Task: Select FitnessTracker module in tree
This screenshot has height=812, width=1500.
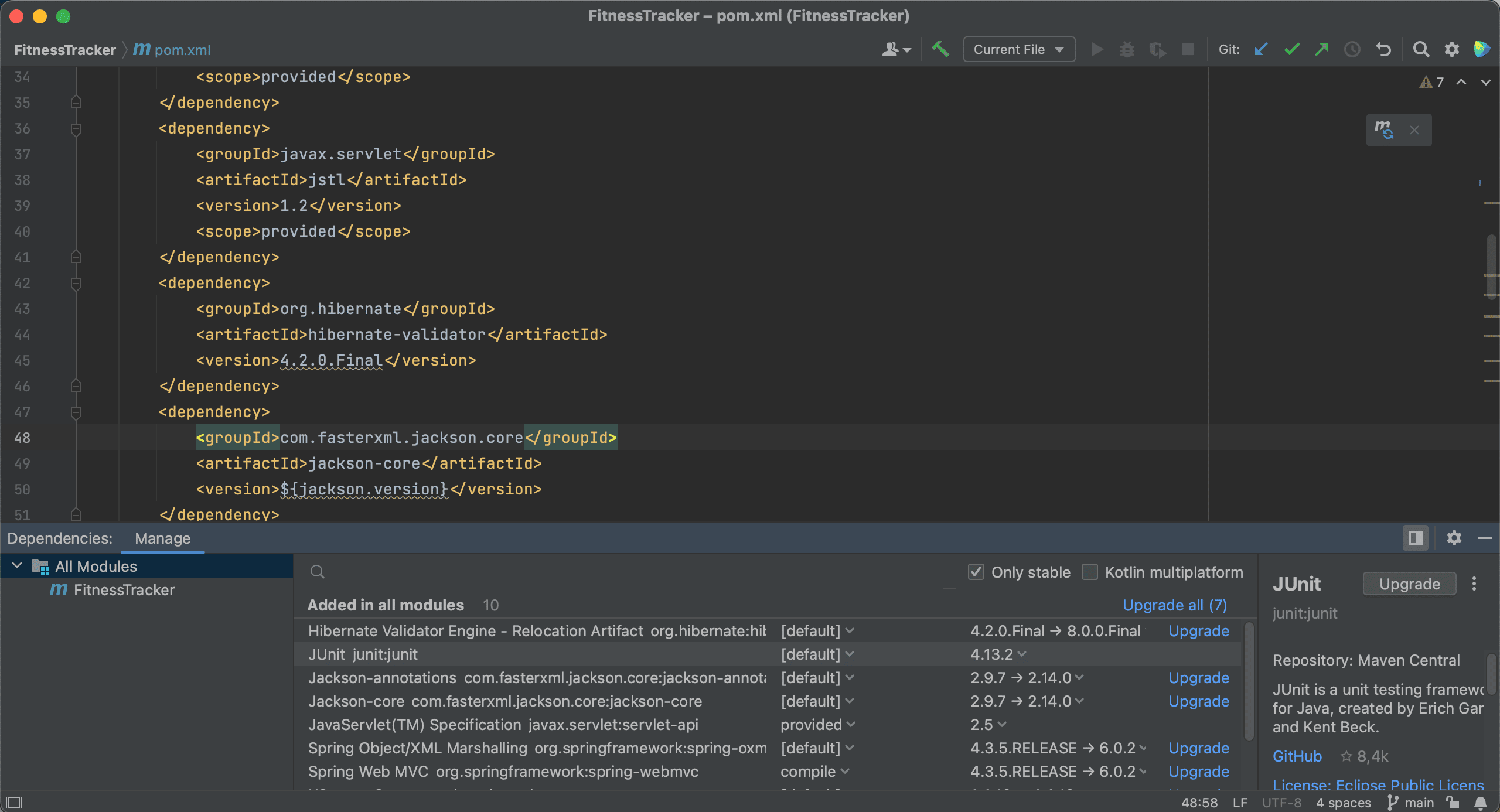Action: tap(124, 590)
